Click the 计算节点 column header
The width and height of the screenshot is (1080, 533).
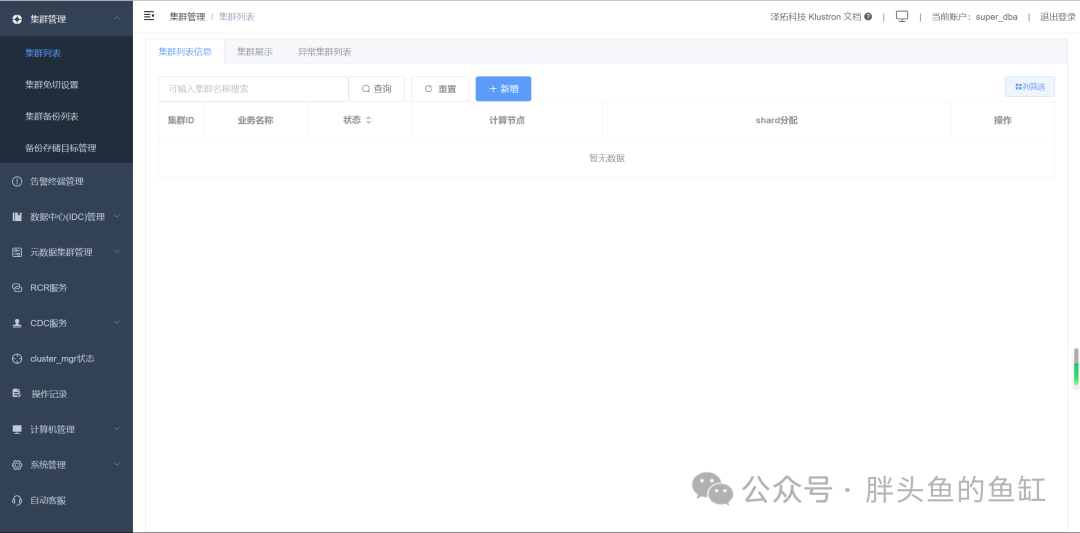tap(507, 121)
